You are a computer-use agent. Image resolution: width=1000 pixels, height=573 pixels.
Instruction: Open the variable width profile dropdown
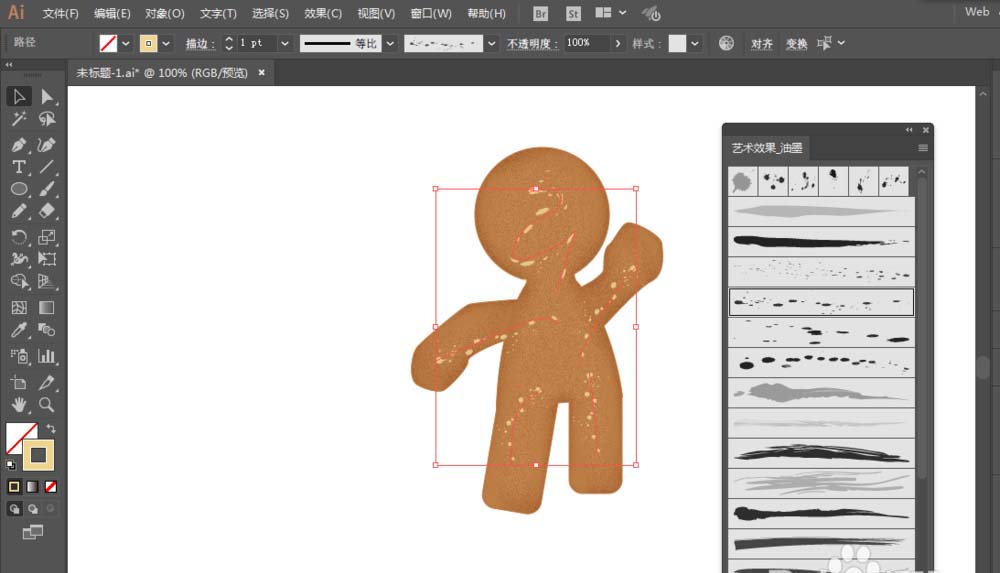[x=390, y=43]
